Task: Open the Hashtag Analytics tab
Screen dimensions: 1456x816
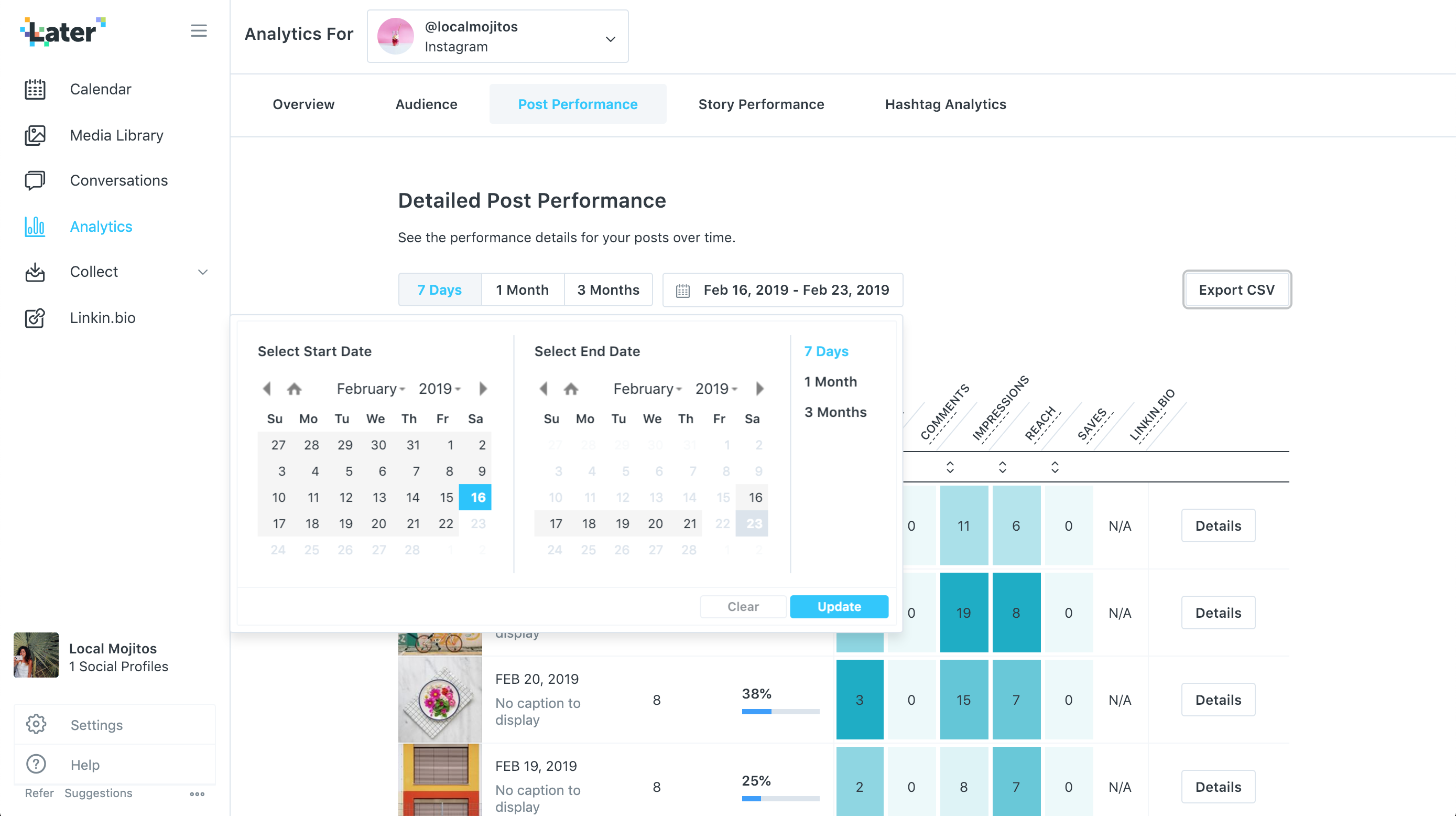Action: tap(945, 104)
